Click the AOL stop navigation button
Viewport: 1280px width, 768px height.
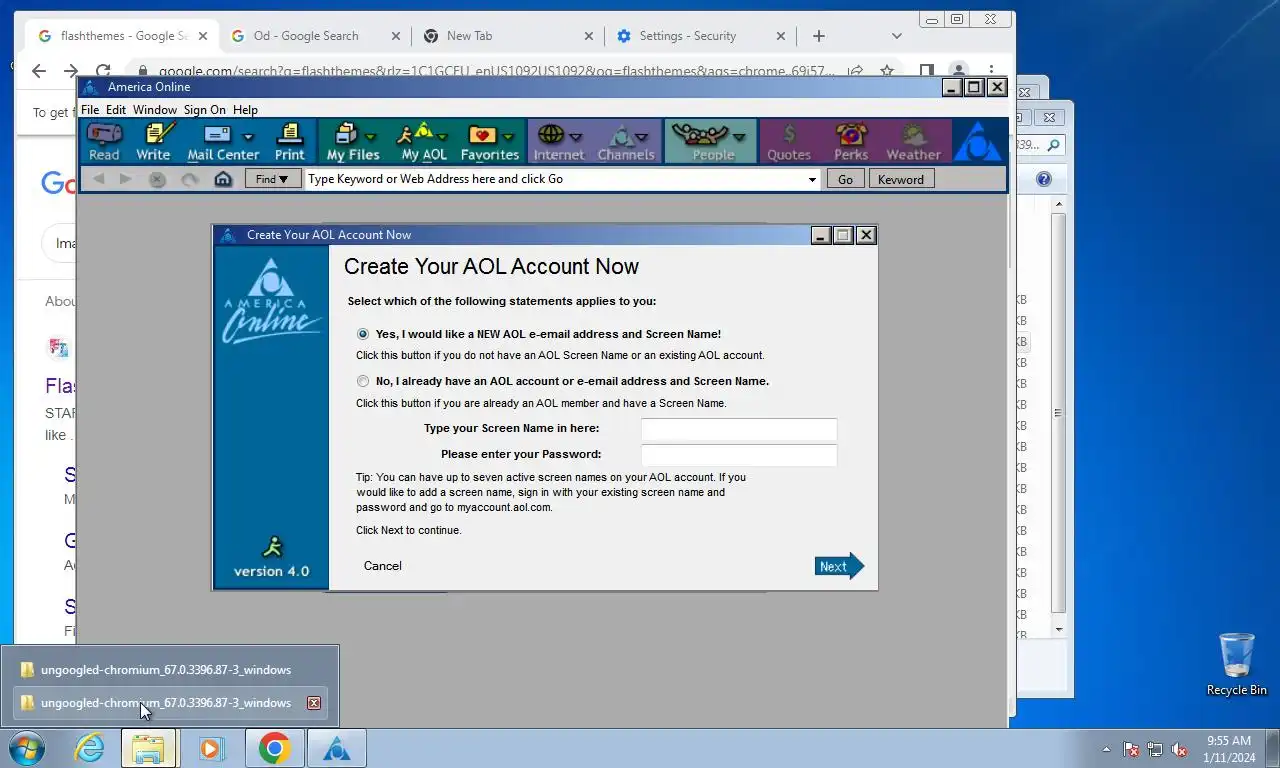pyautogui.click(x=157, y=179)
